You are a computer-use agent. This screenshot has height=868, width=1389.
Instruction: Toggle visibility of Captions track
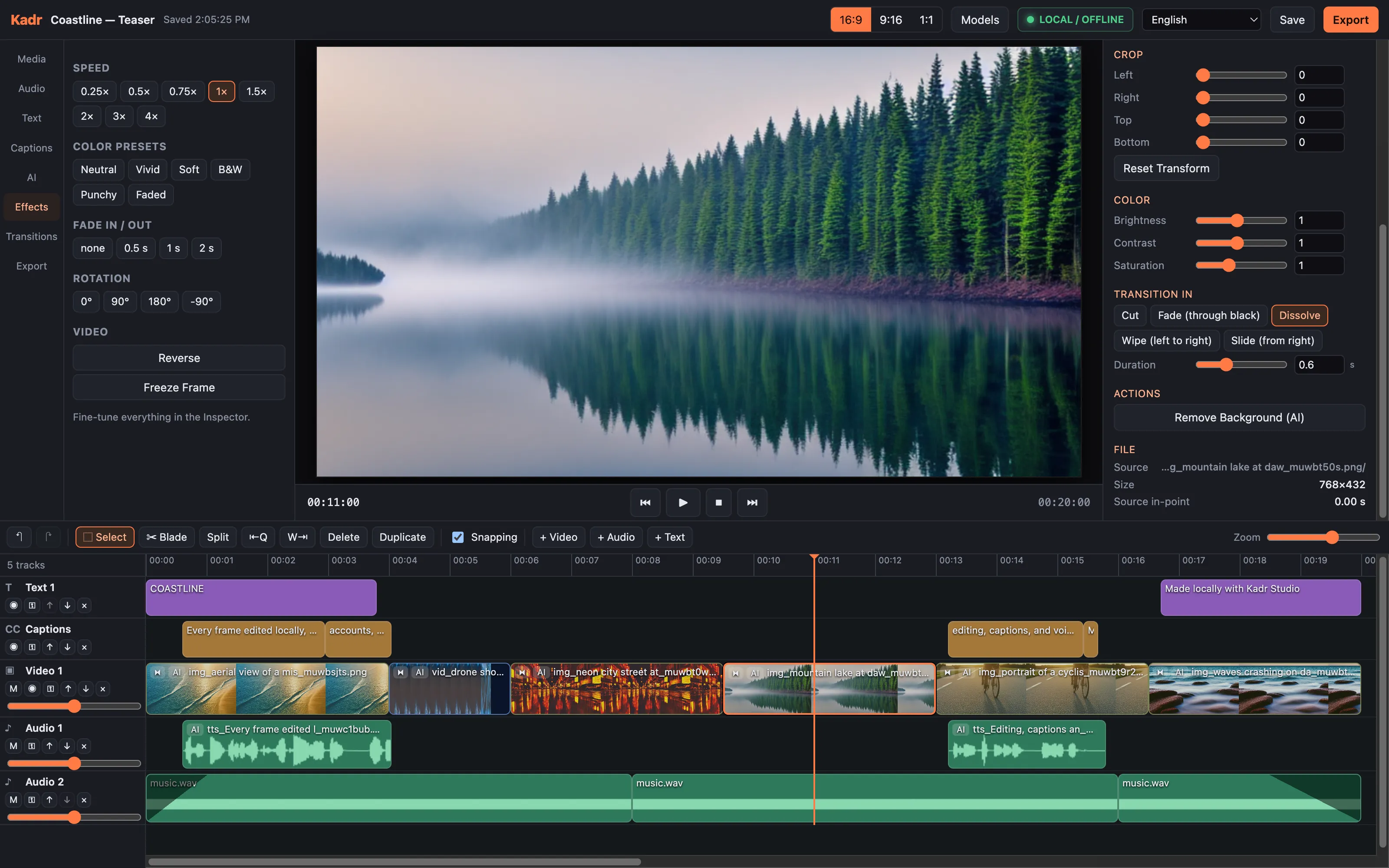pos(14,647)
